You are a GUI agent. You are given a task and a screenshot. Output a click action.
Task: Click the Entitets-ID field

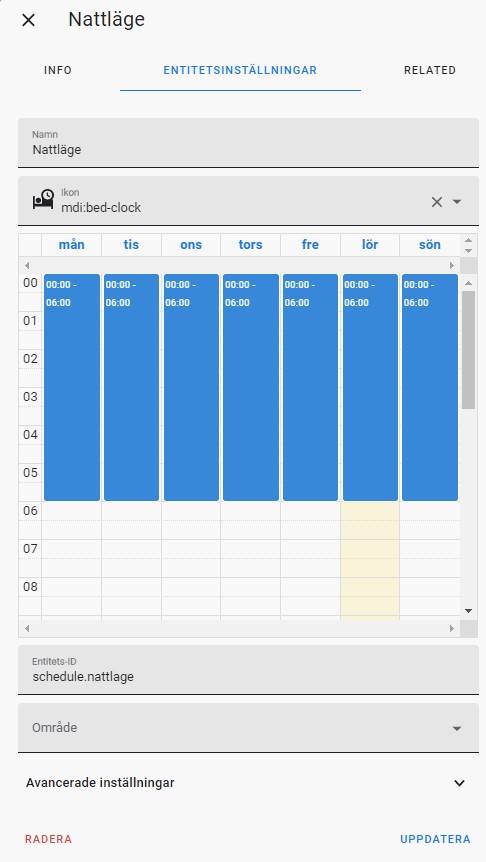(x=248, y=670)
